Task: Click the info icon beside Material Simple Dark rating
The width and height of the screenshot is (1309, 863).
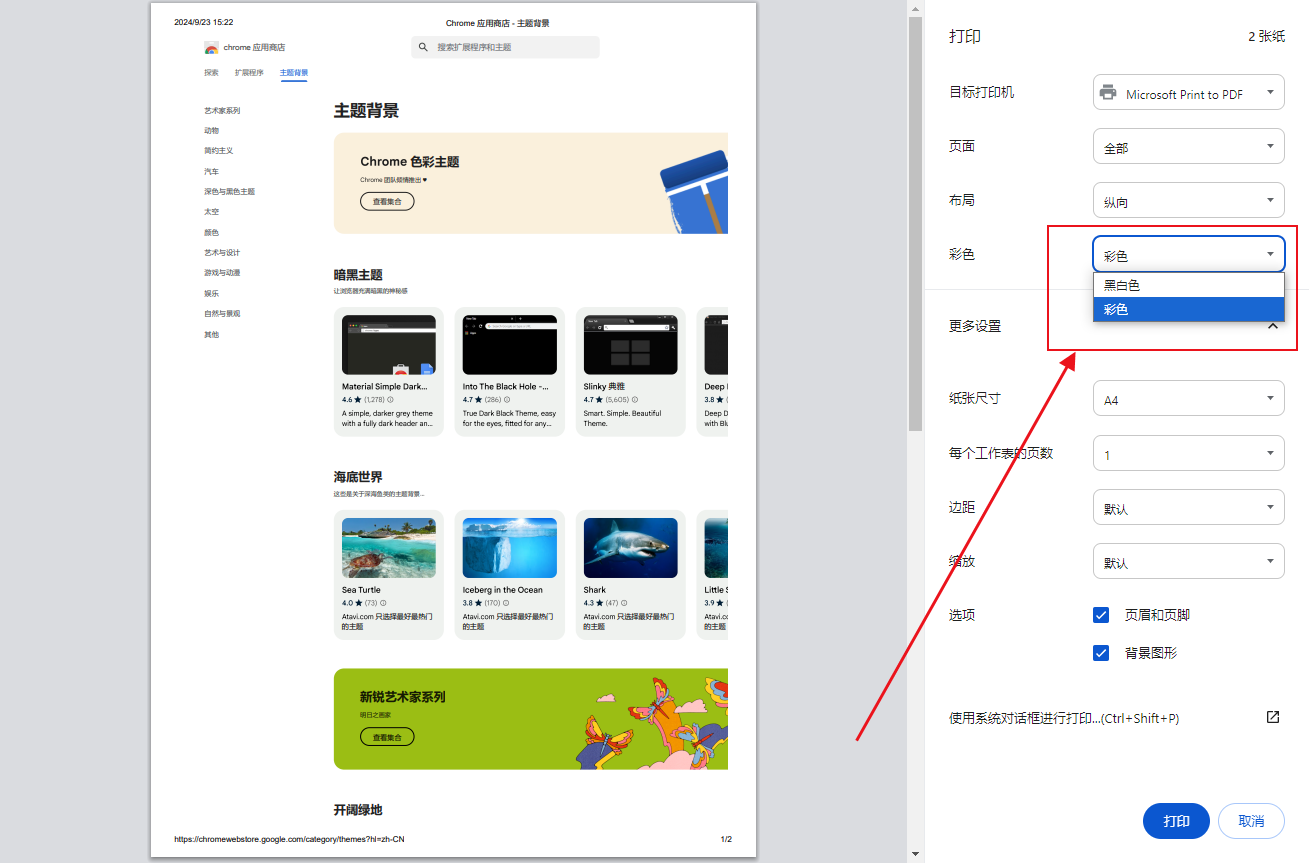Action: tap(390, 399)
